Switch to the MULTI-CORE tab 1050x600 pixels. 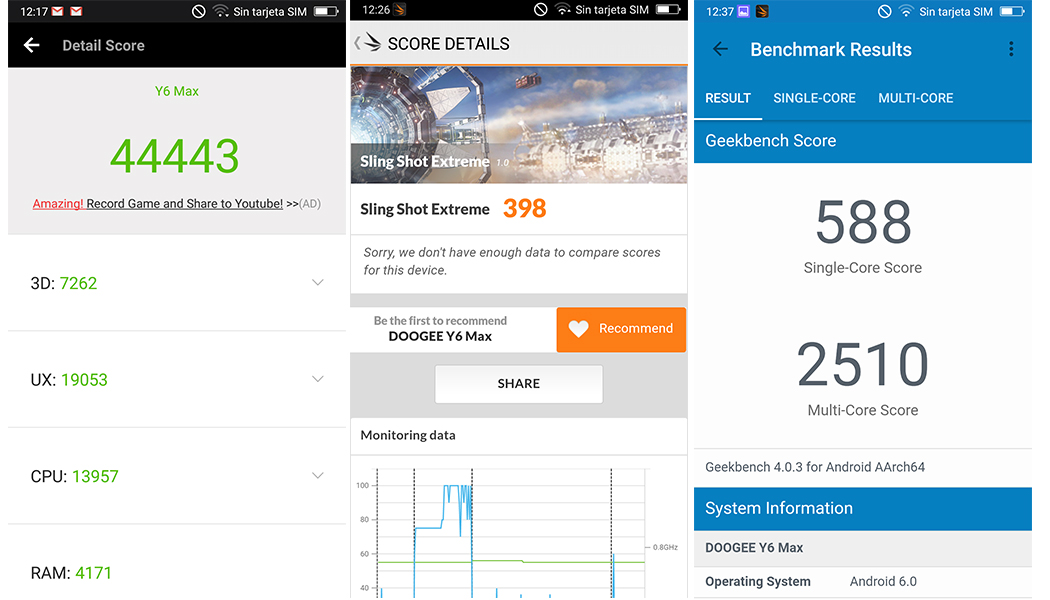point(915,98)
